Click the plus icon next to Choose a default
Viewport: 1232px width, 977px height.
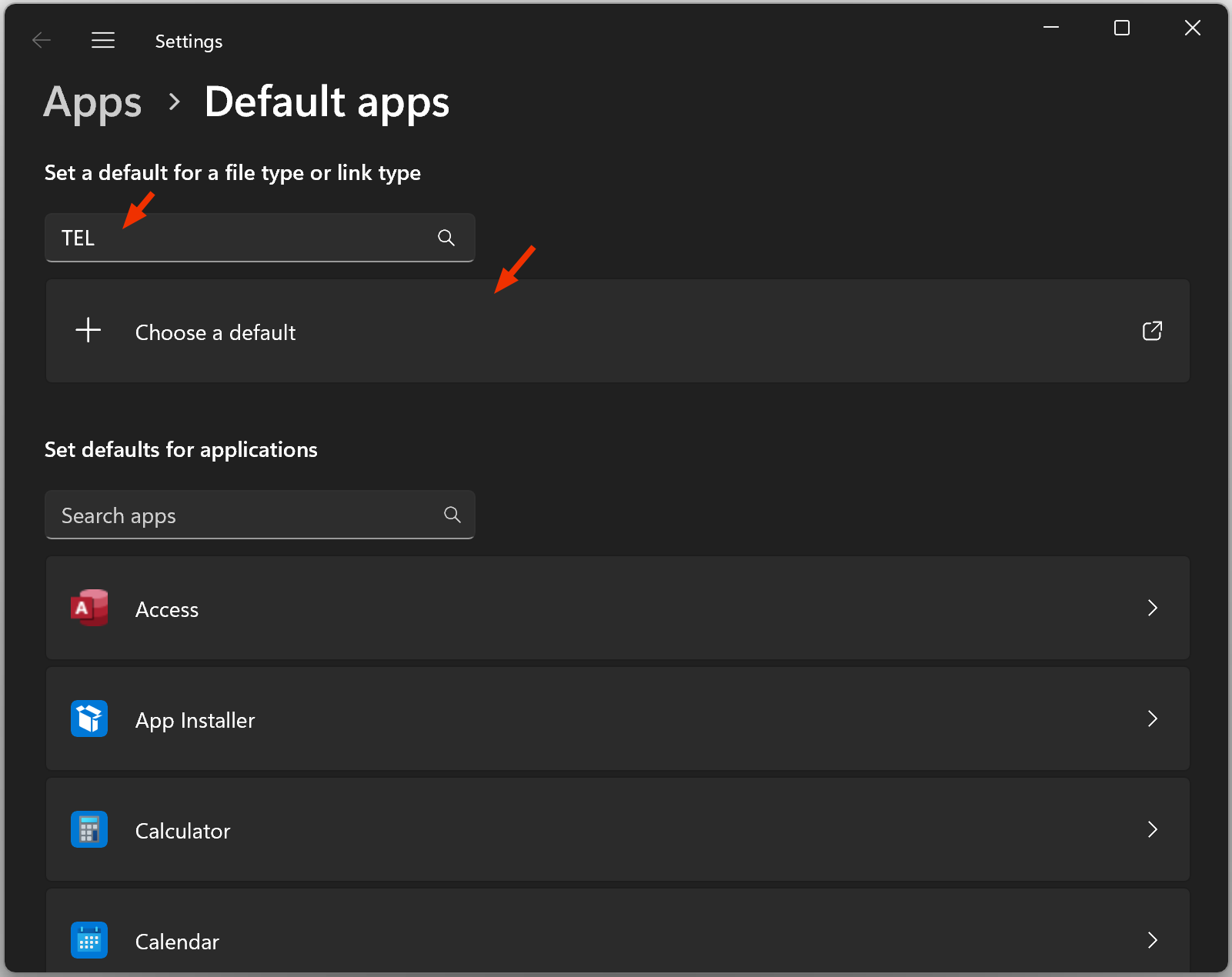(x=87, y=331)
